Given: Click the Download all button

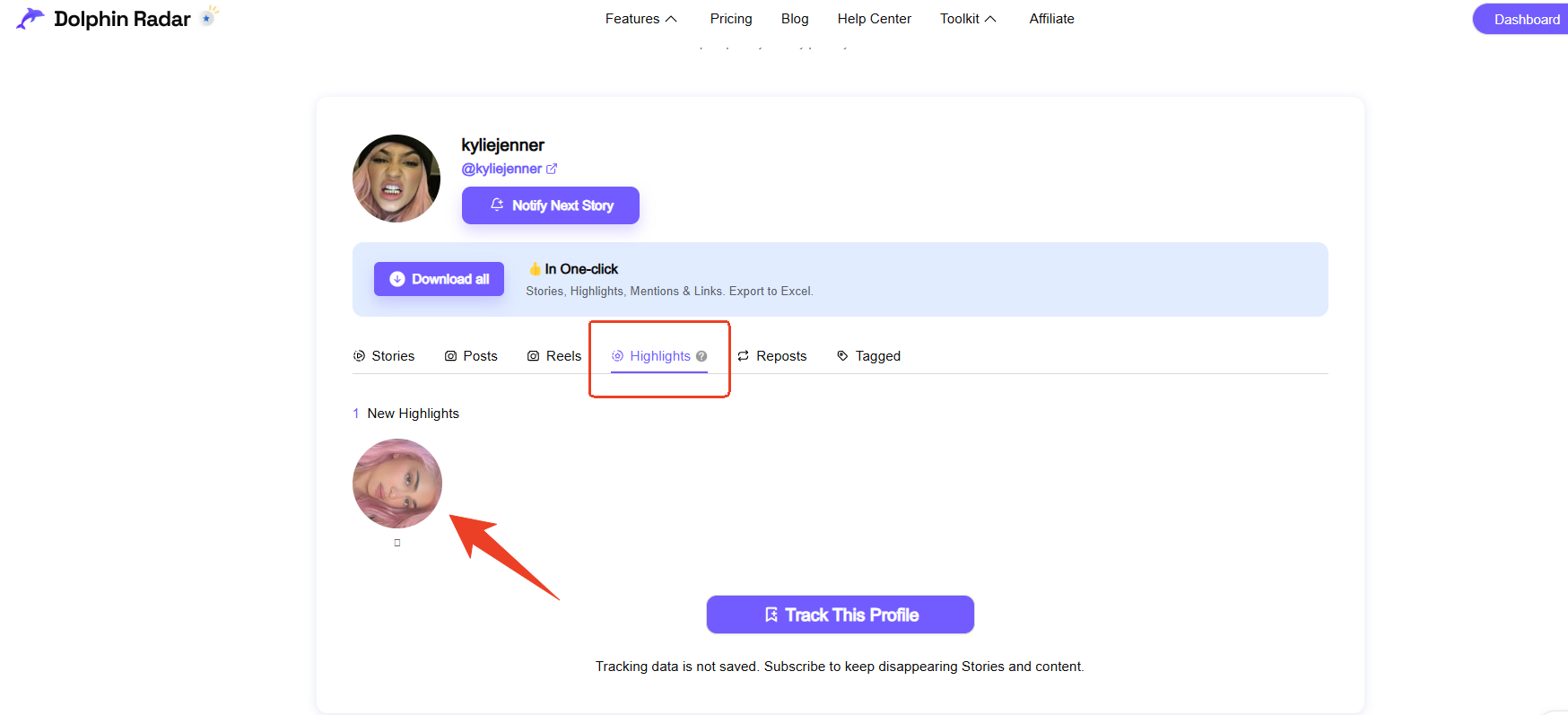Looking at the screenshot, I should pos(439,279).
